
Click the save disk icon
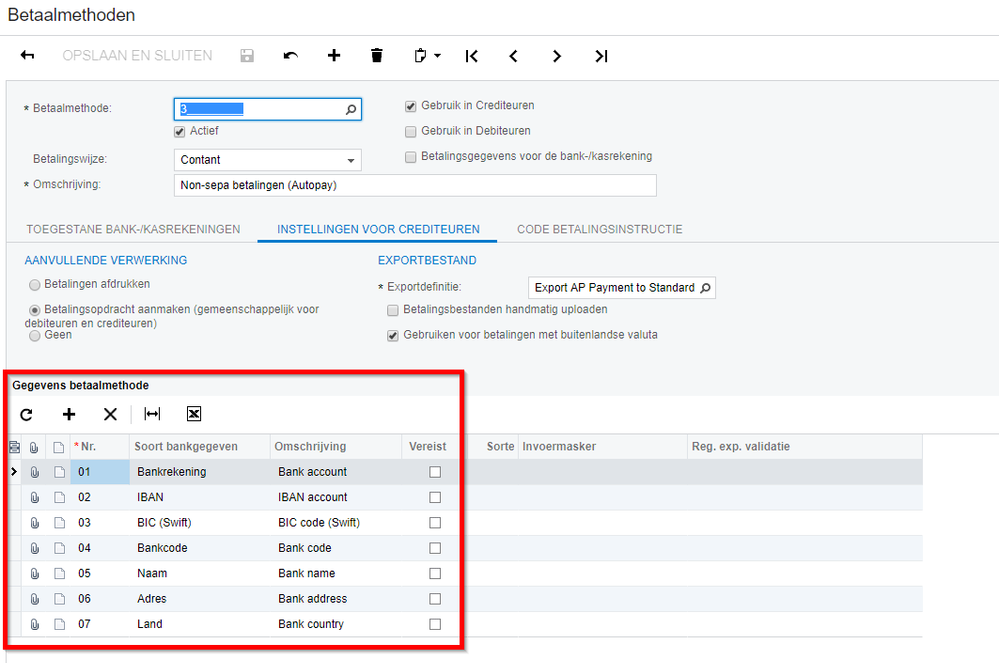coord(247,55)
